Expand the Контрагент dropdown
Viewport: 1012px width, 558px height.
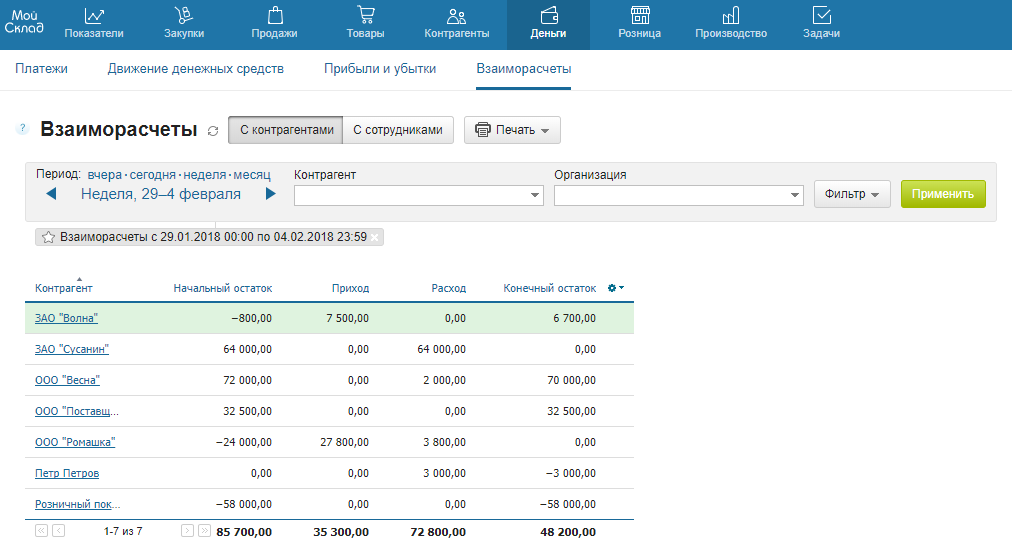click(534, 196)
